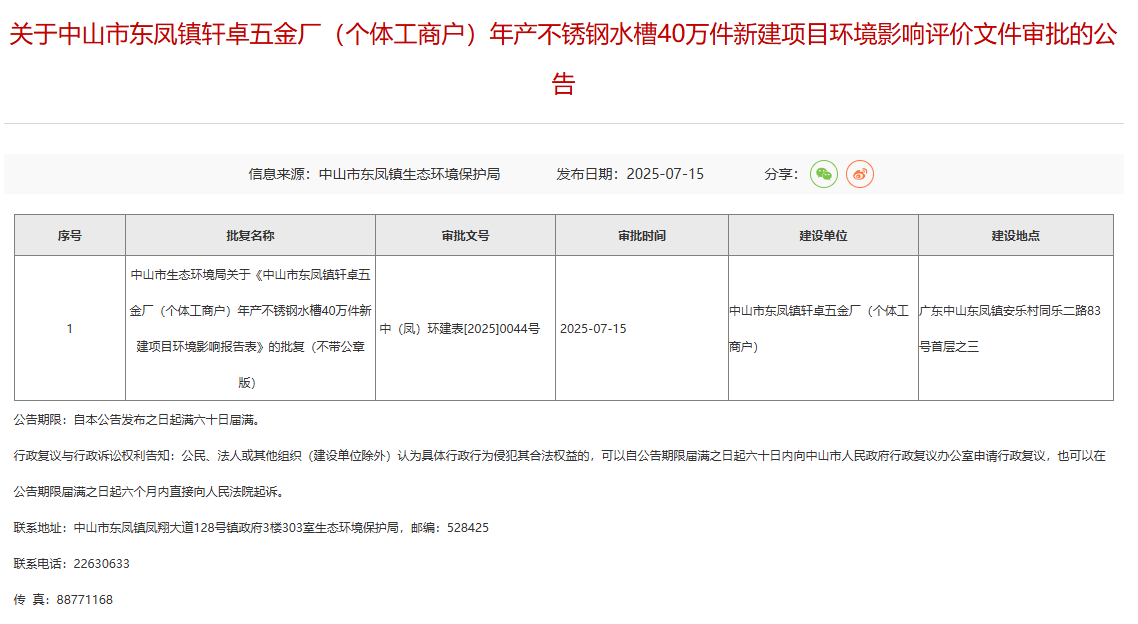Screen dimensions: 1138x624
Task: Share the announcement via Weibo icon
Action: pyautogui.click(x=860, y=174)
